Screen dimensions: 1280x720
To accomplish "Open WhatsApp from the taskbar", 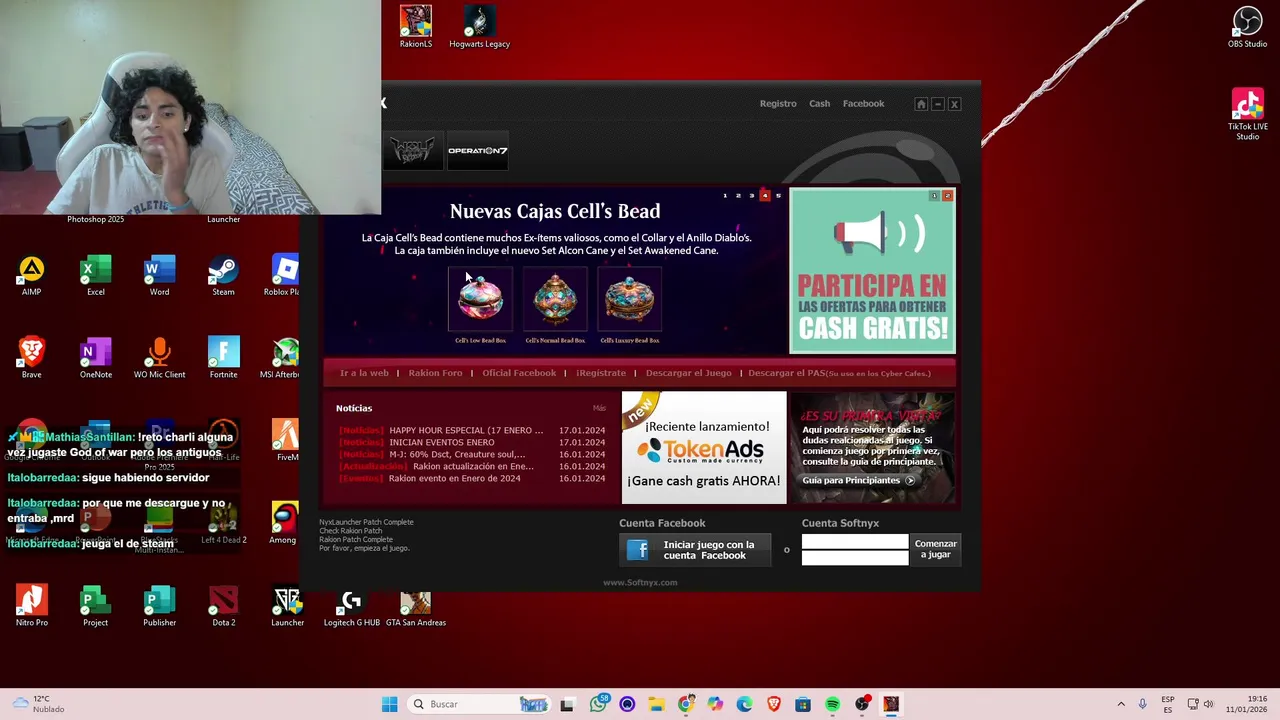I will 598,704.
